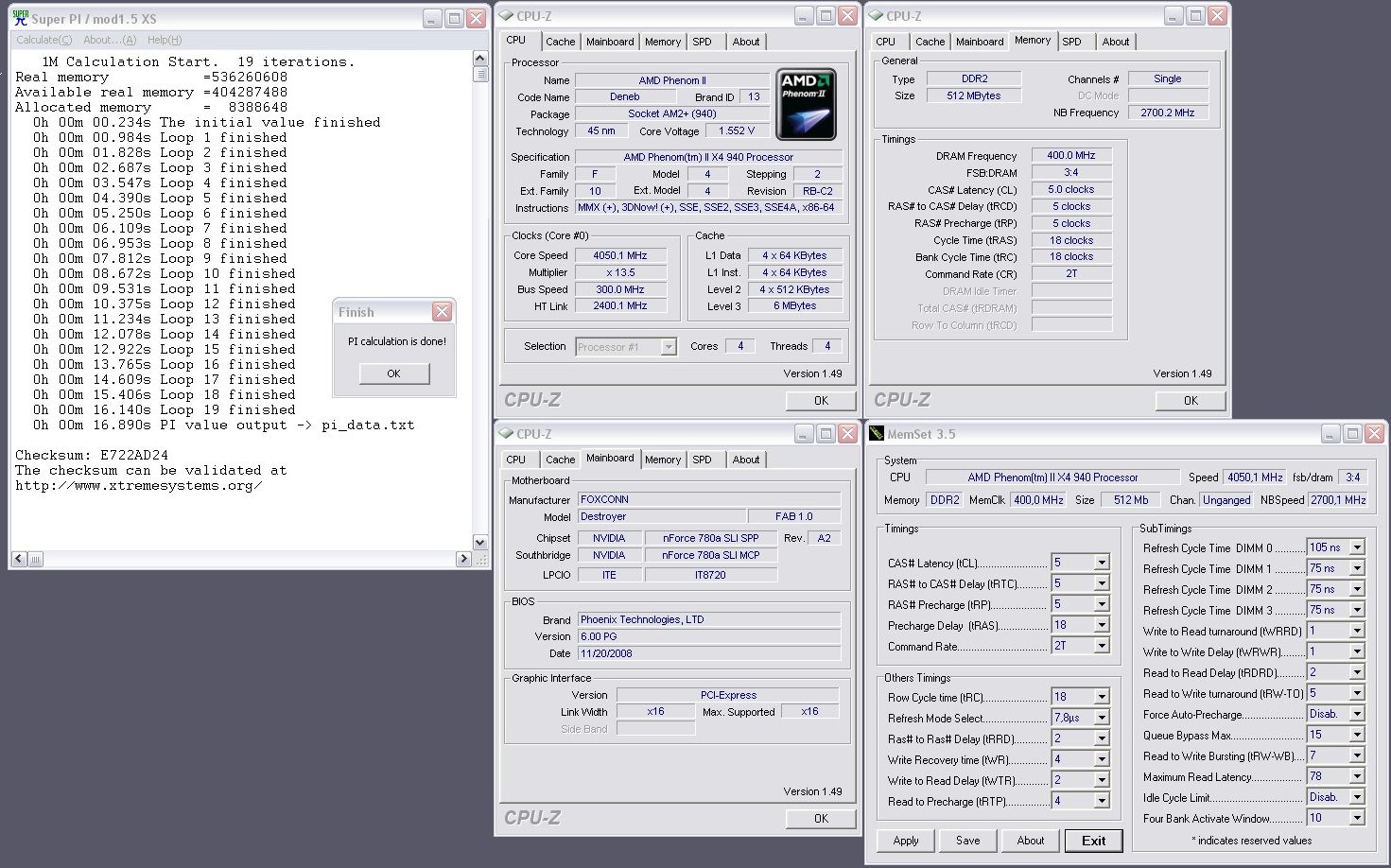Click OK in the Finish dialog

pyautogui.click(x=394, y=373)
